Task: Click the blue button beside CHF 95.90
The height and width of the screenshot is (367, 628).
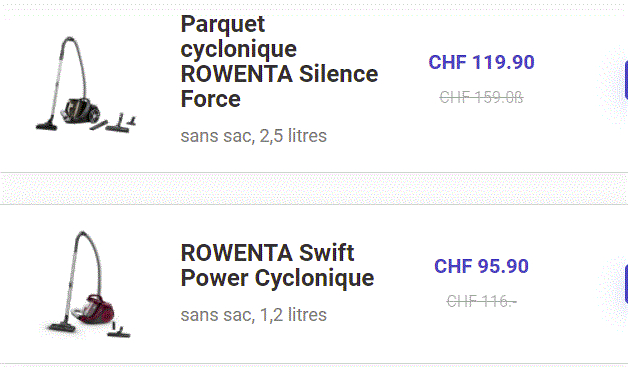Action: coord(626,284)
